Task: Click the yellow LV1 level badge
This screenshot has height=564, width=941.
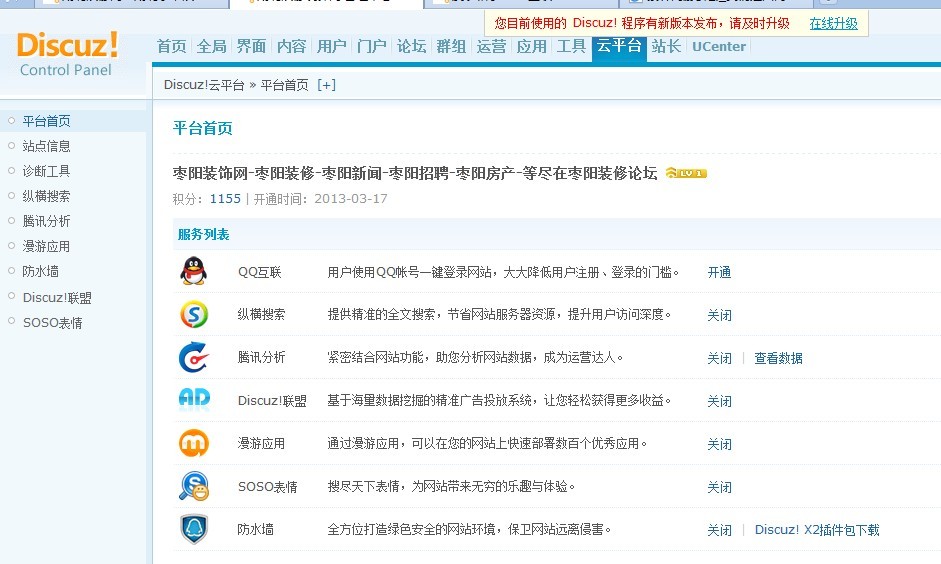Action: [x=687, y=173]
